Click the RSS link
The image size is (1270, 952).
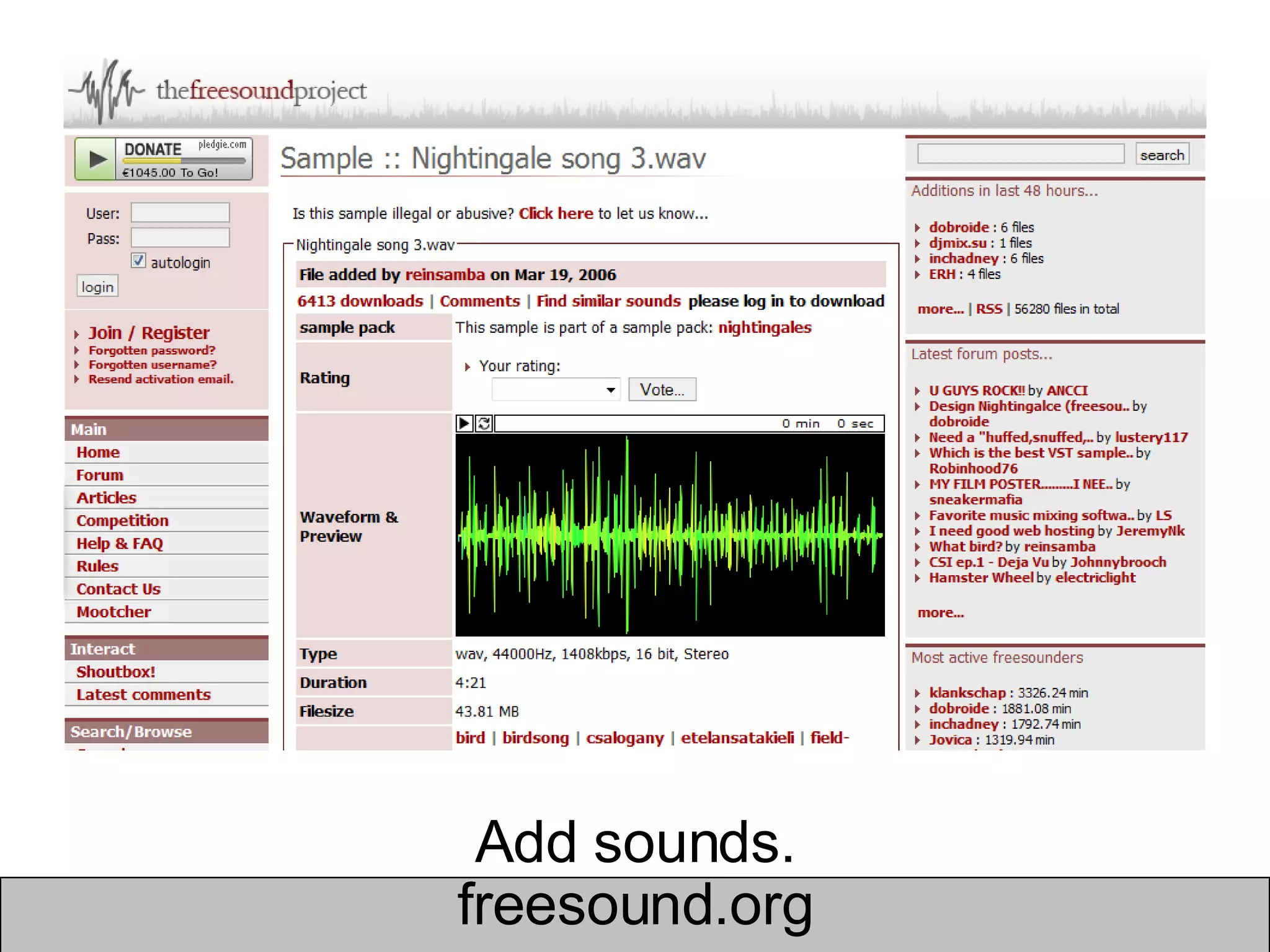click(x=988, y=309)
